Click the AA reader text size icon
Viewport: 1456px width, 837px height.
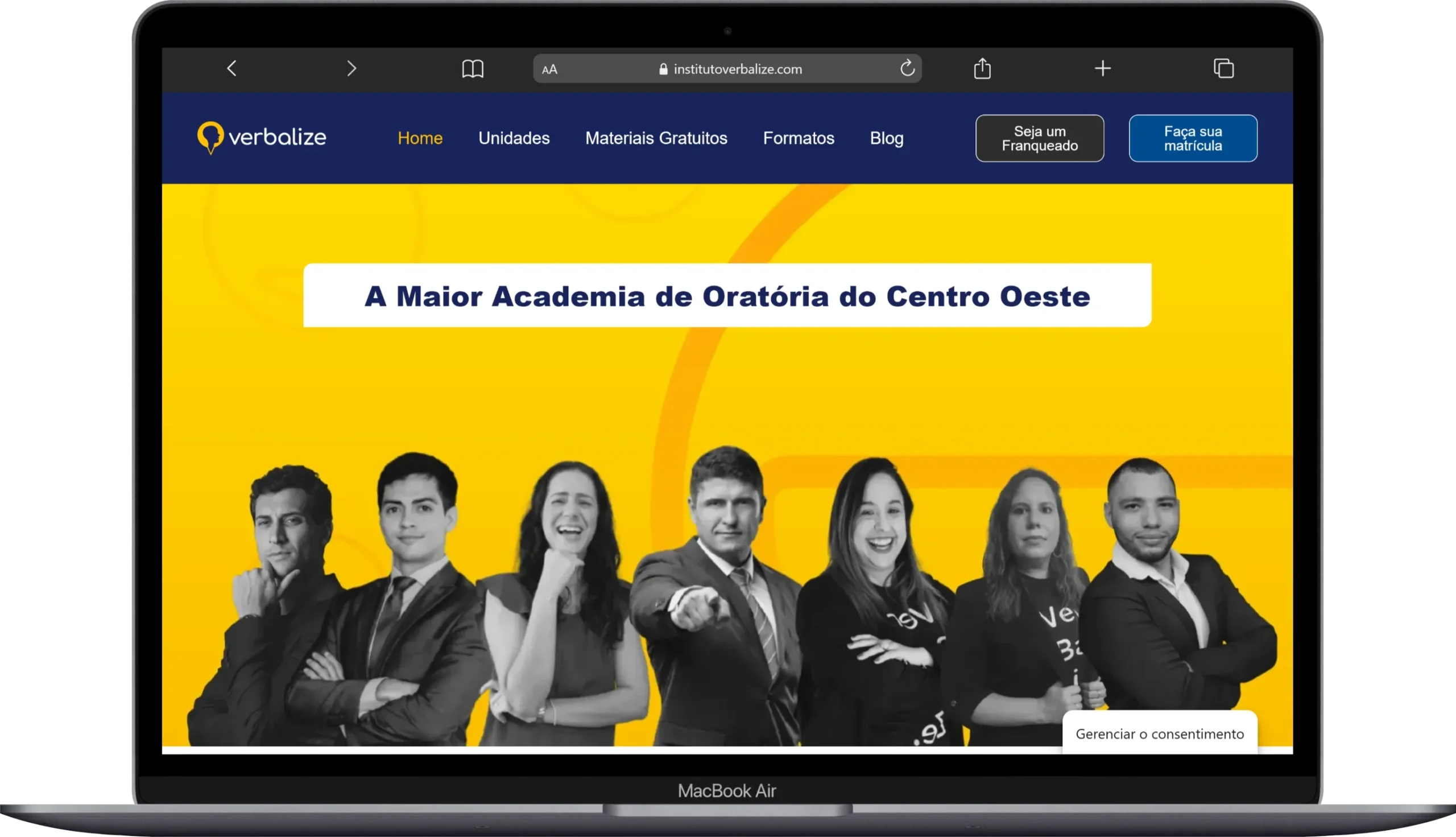[x=549, y=69]
